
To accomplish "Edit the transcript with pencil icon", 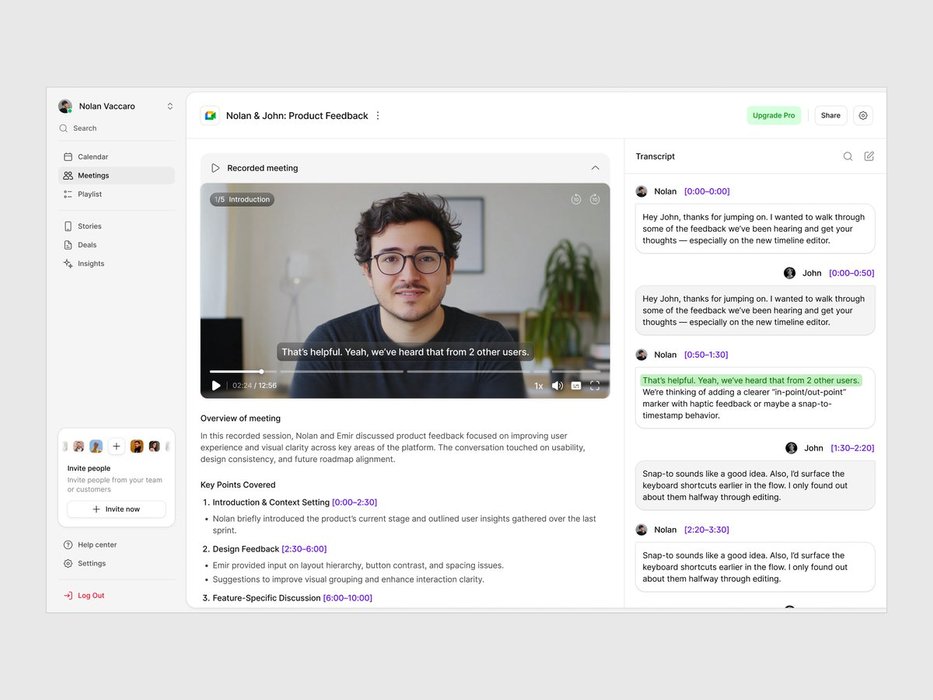I will pos(869,157).
